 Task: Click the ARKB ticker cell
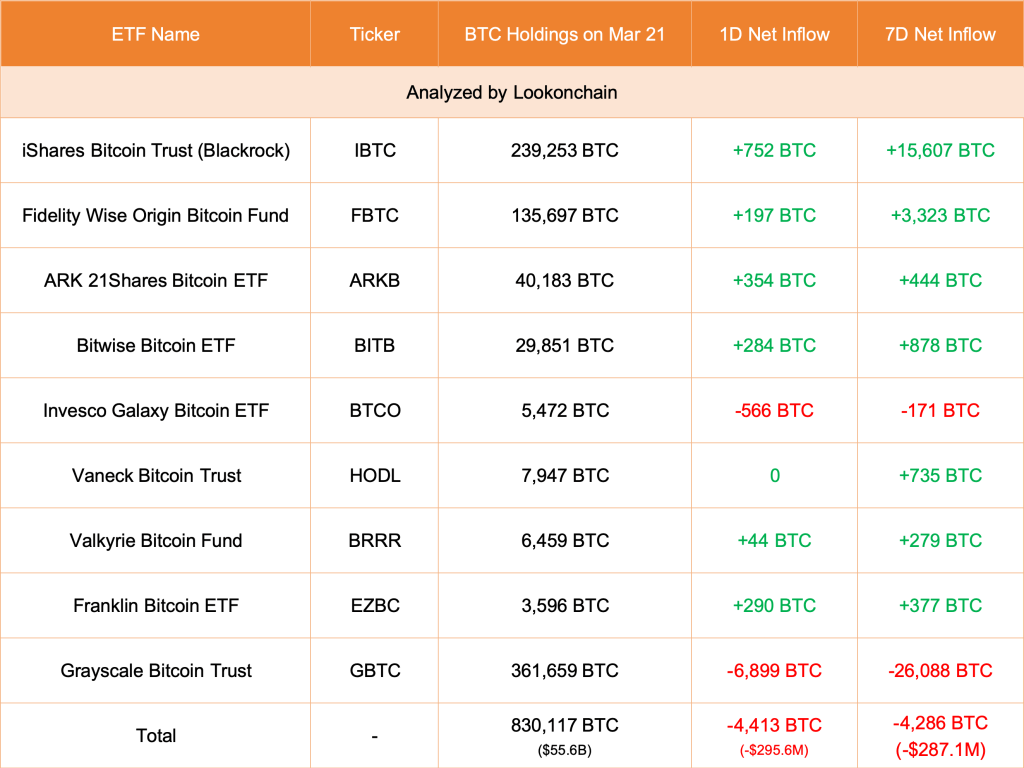pos(374,281)
